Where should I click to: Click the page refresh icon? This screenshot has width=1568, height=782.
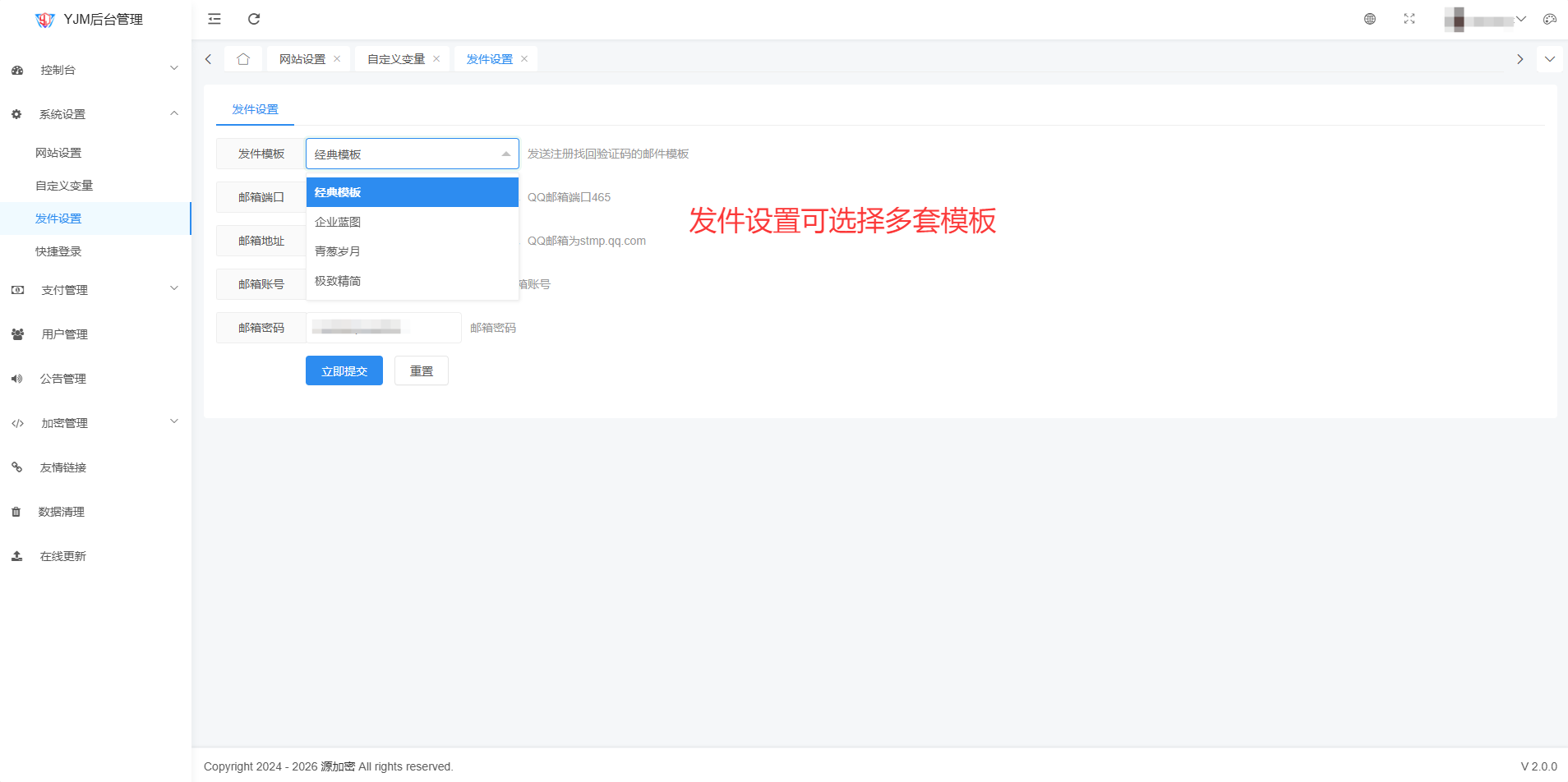click(254, 19)
